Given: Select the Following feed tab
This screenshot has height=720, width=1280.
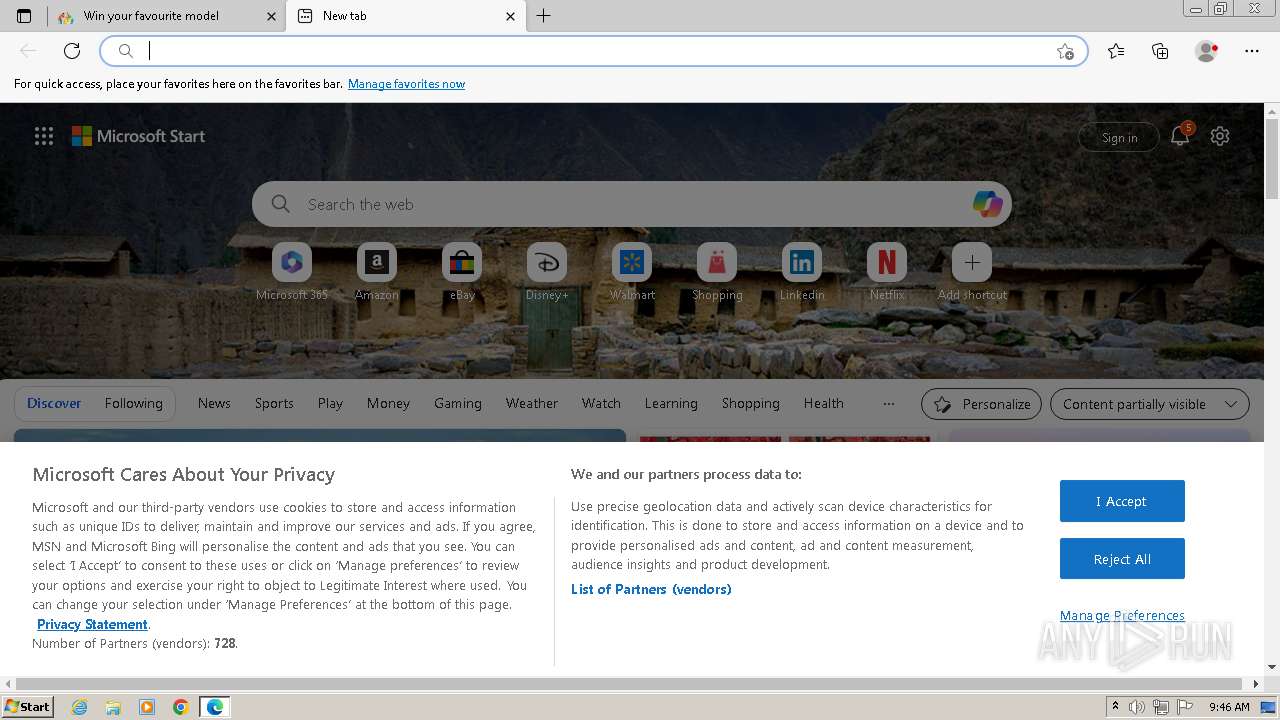Looking at the screenshot, I should pos(133,403).
